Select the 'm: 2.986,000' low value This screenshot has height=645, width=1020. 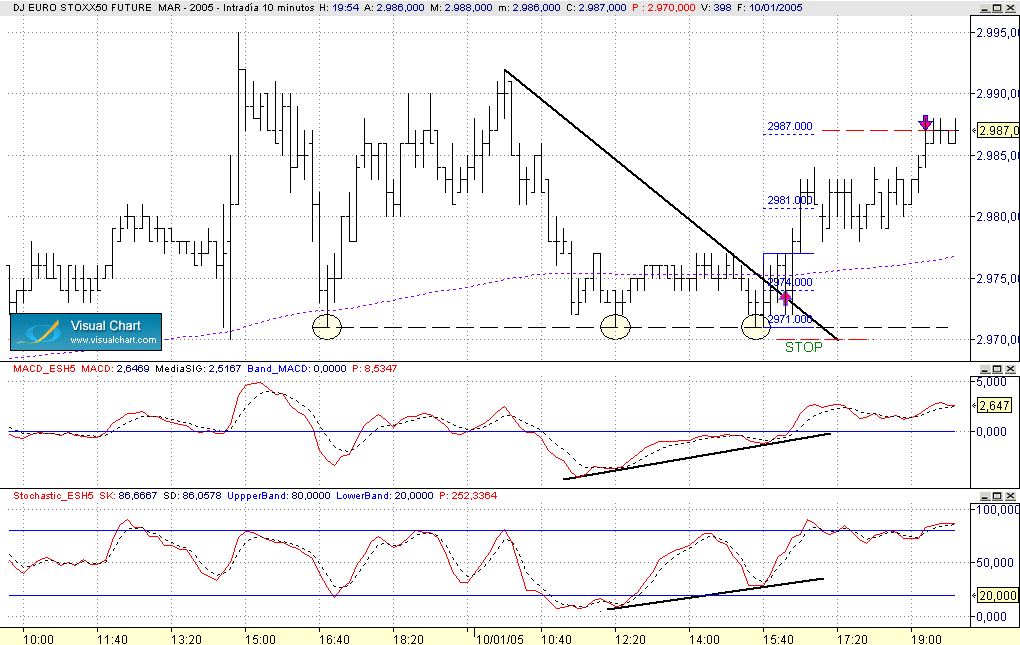[x=530, y=8]
